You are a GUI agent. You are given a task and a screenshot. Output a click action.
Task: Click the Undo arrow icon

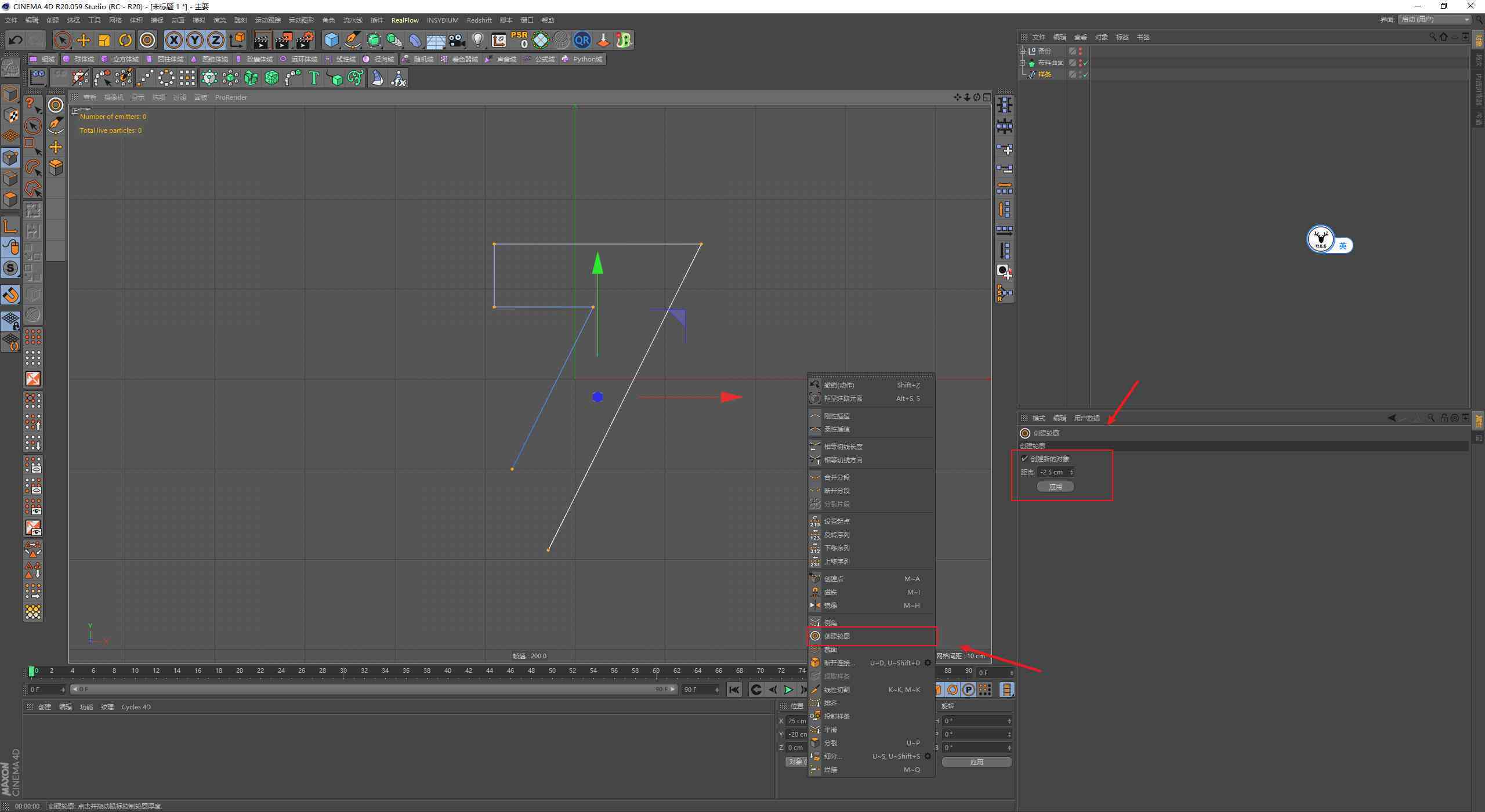coord(16,40)
